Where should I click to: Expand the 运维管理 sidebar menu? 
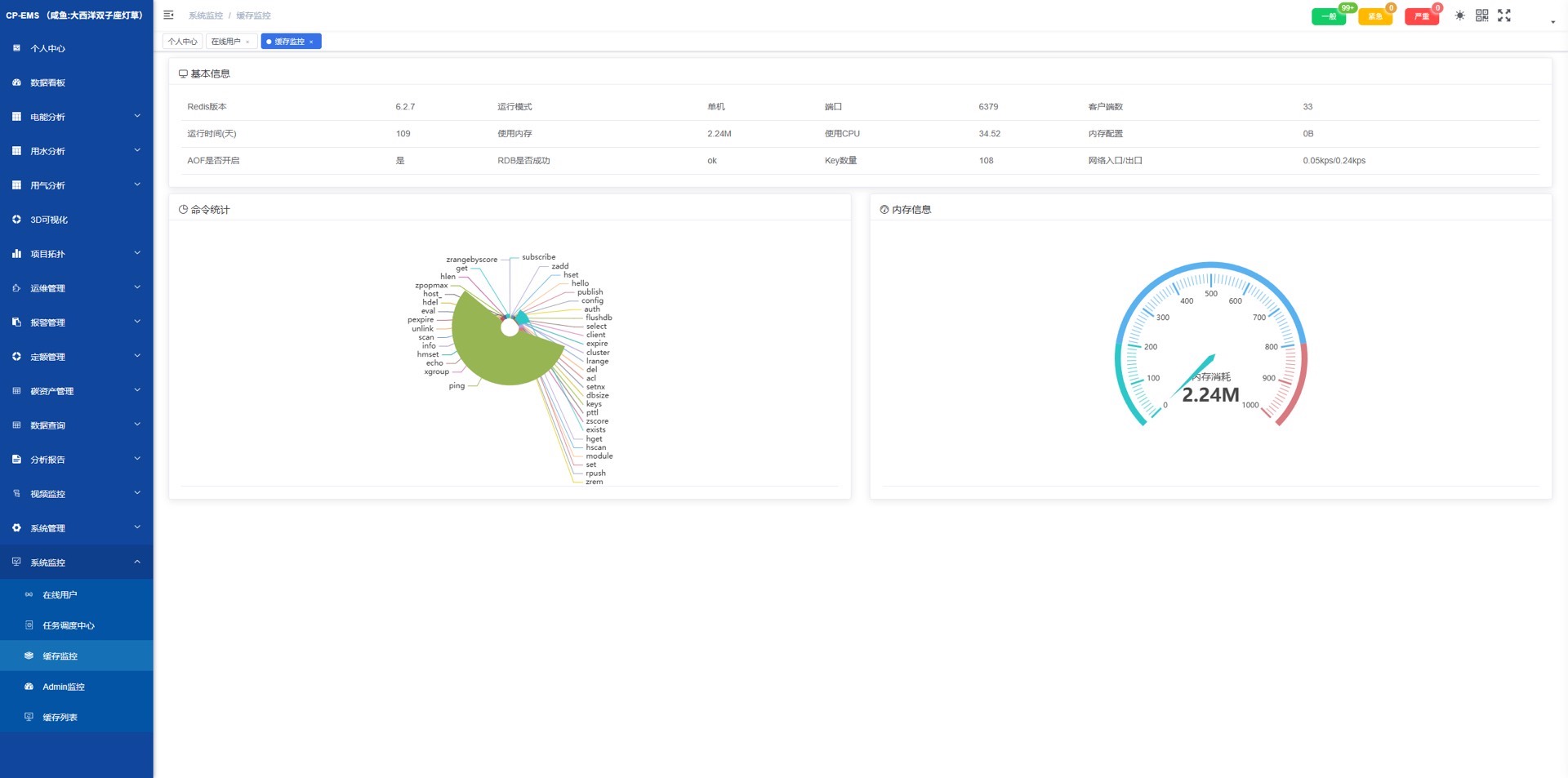coord(77,288)
